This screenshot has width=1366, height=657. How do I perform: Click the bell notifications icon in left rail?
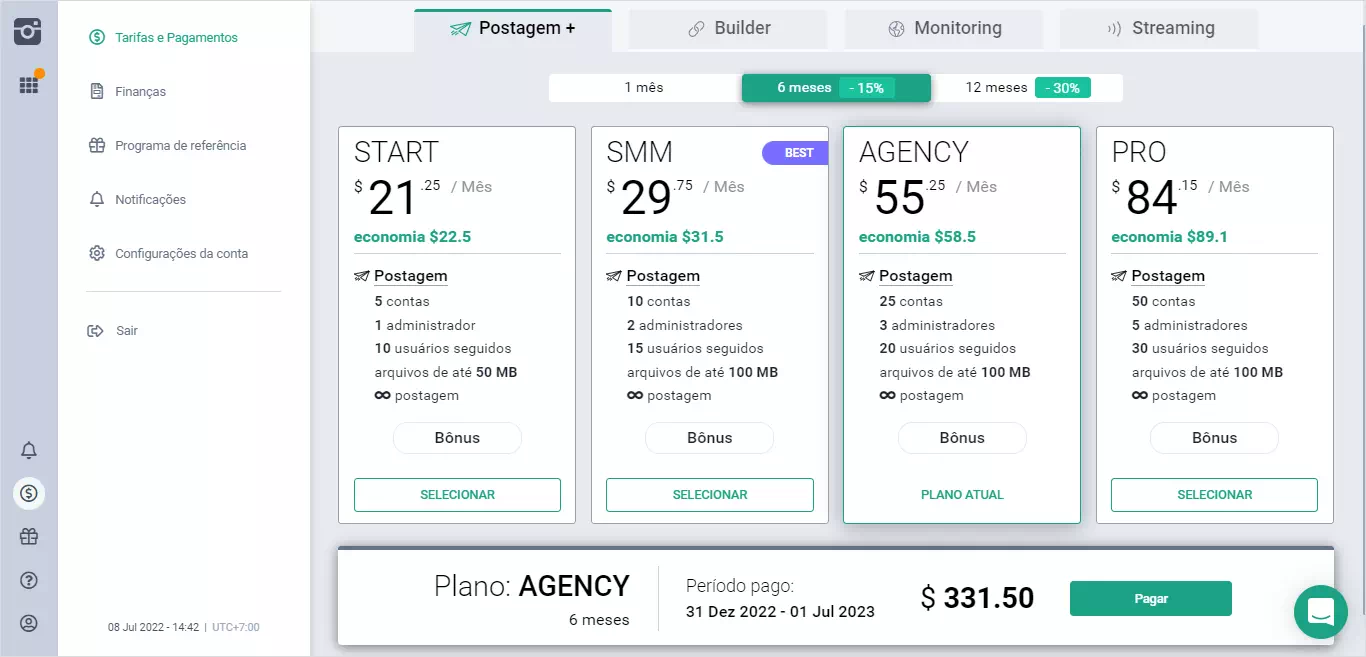tap(29, 450)
